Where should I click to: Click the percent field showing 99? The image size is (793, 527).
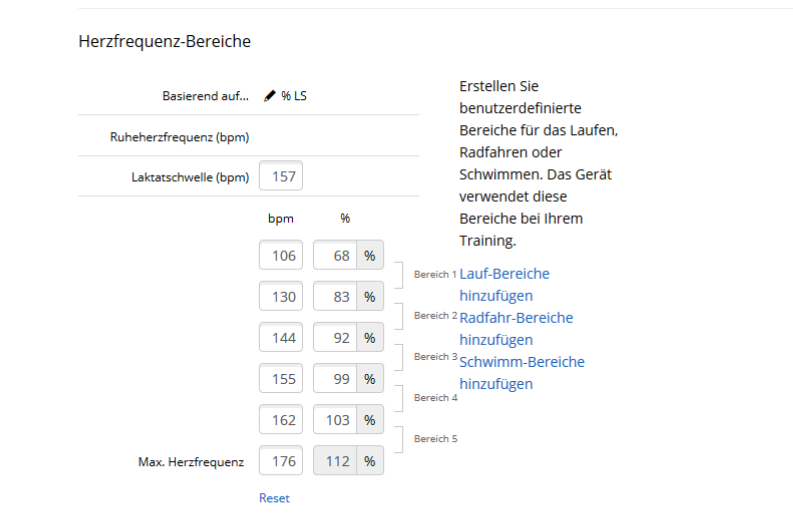[336, 379]
